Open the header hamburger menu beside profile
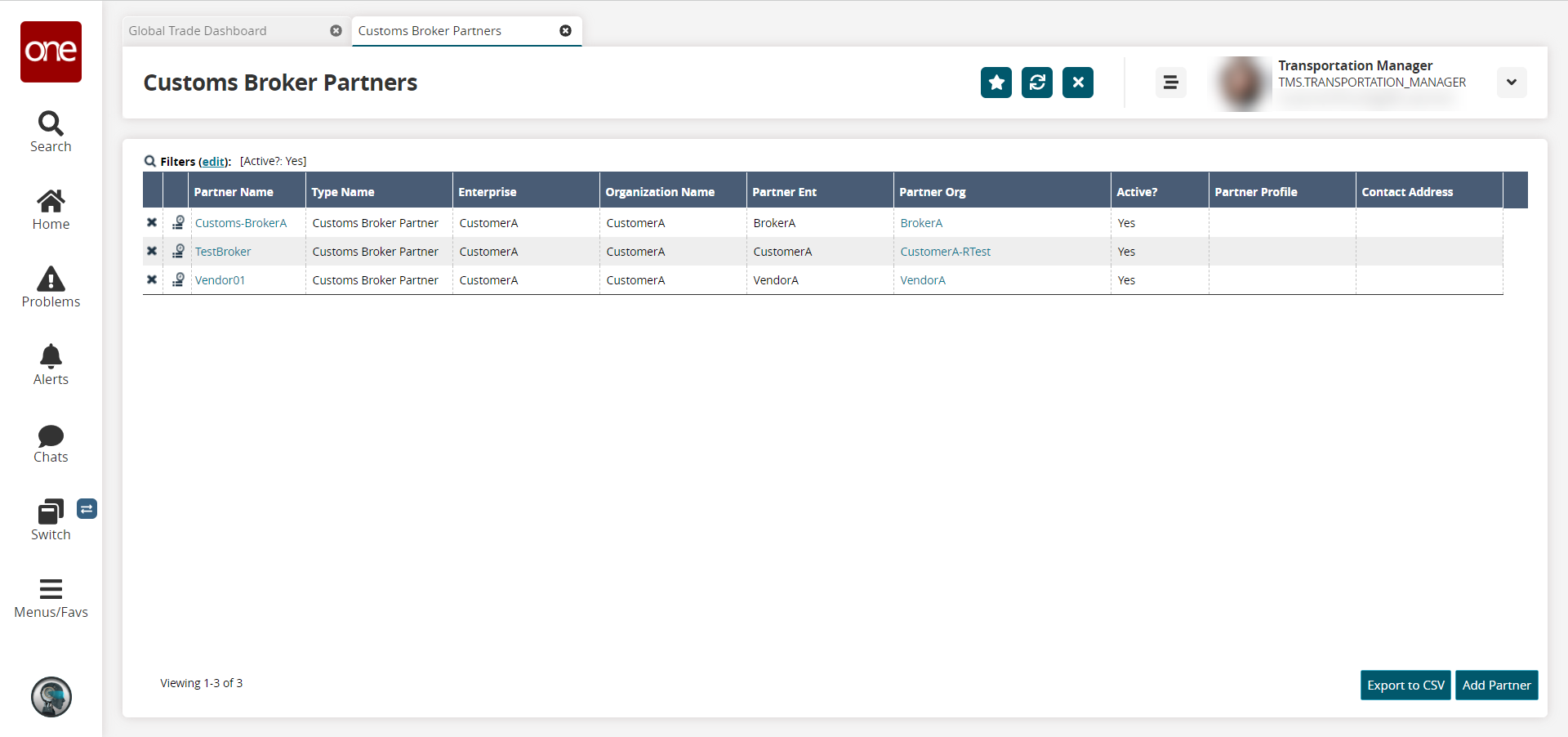The height and width of the screenshot is (737, 1568). point(1170,83)
